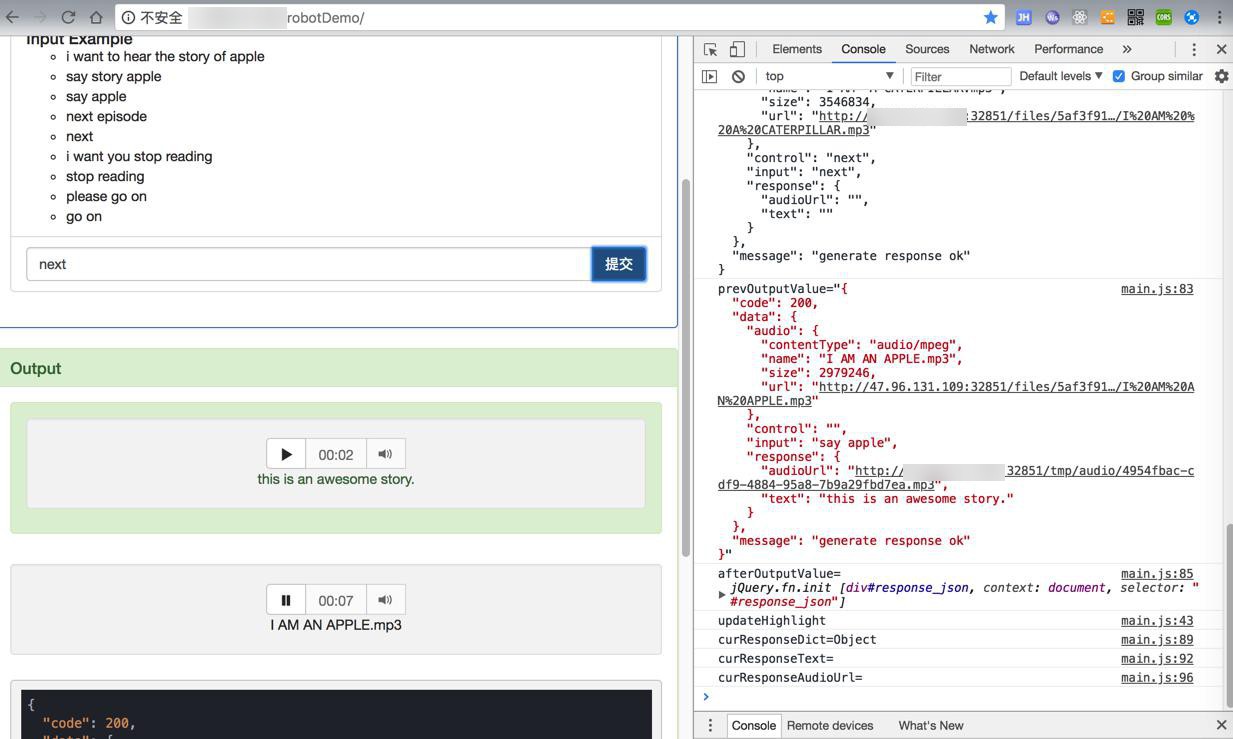This screenshot has height=739, width=1233.
Task: Open the JH browser extension
Action: [1024, 17]
